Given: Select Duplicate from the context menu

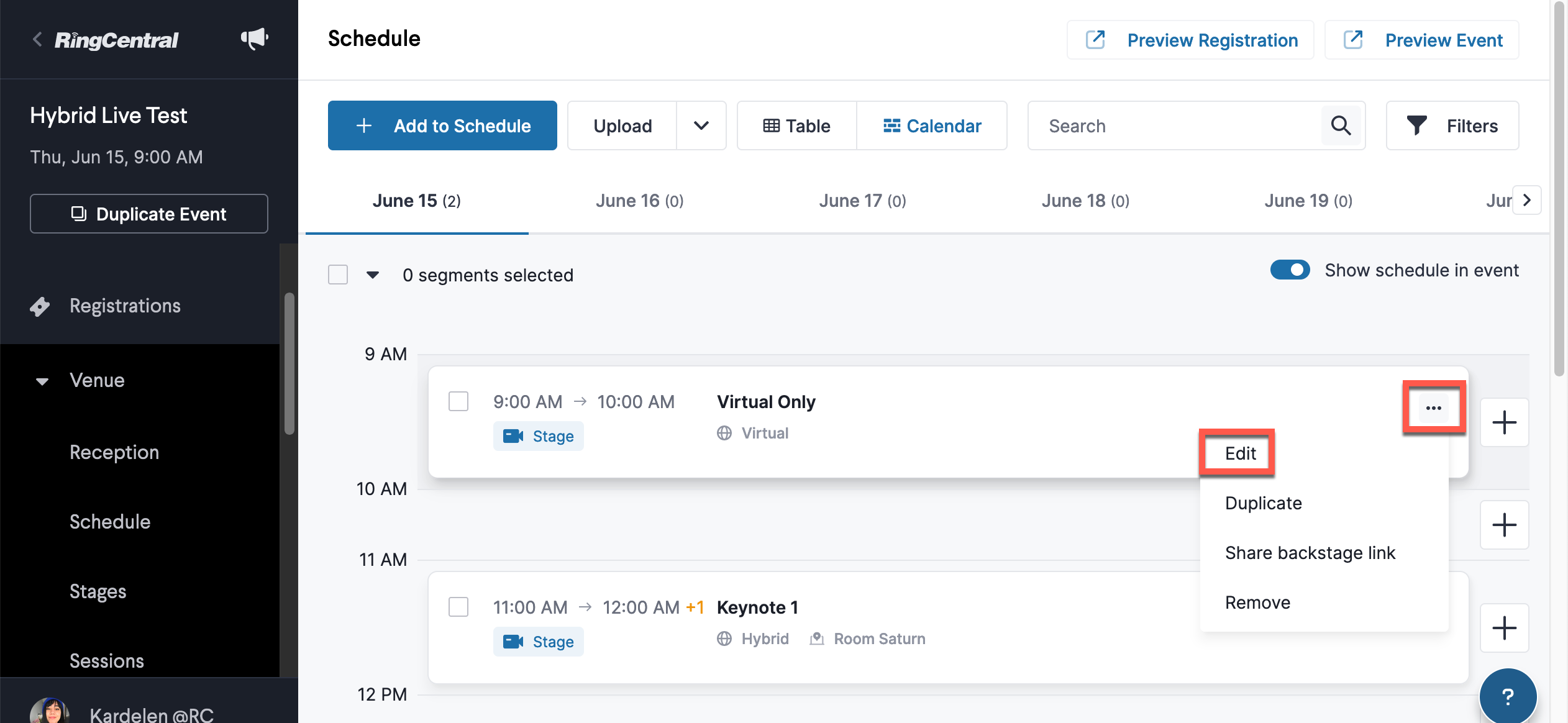Looking at the screenshot, I should click(x=1263, y=503).
